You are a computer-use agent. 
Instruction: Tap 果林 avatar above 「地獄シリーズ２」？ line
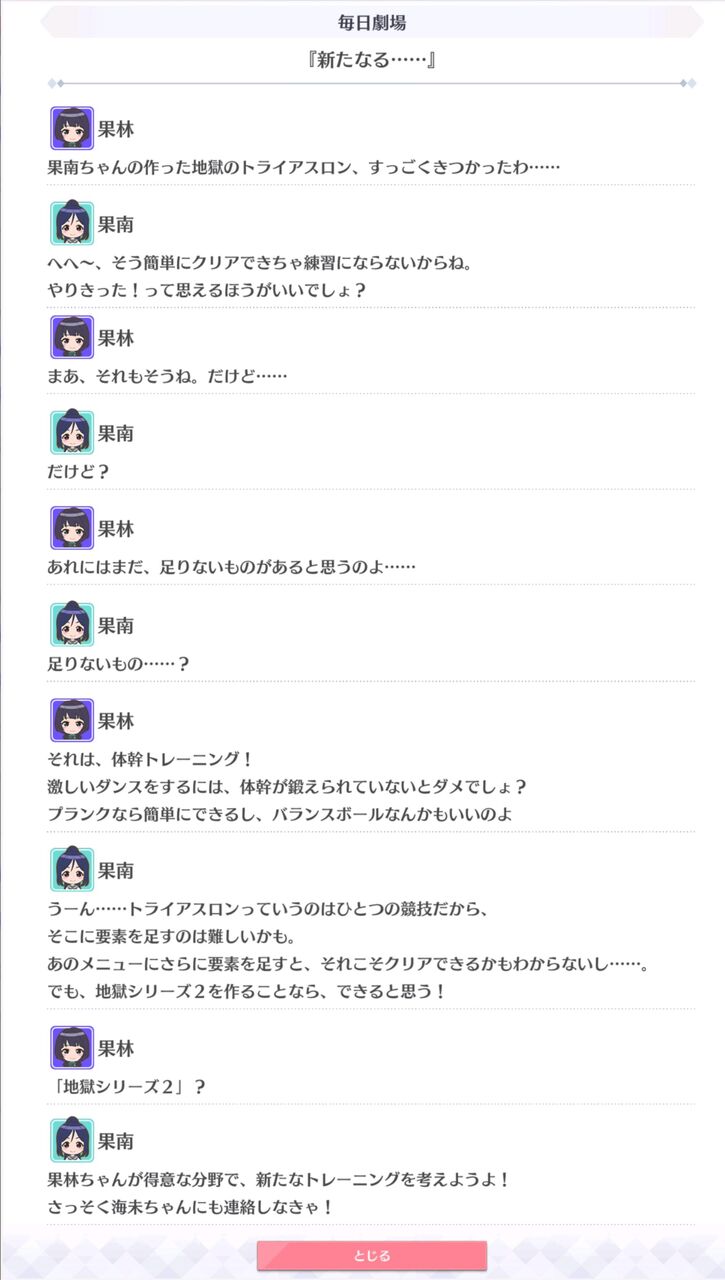click(72, 1048)
